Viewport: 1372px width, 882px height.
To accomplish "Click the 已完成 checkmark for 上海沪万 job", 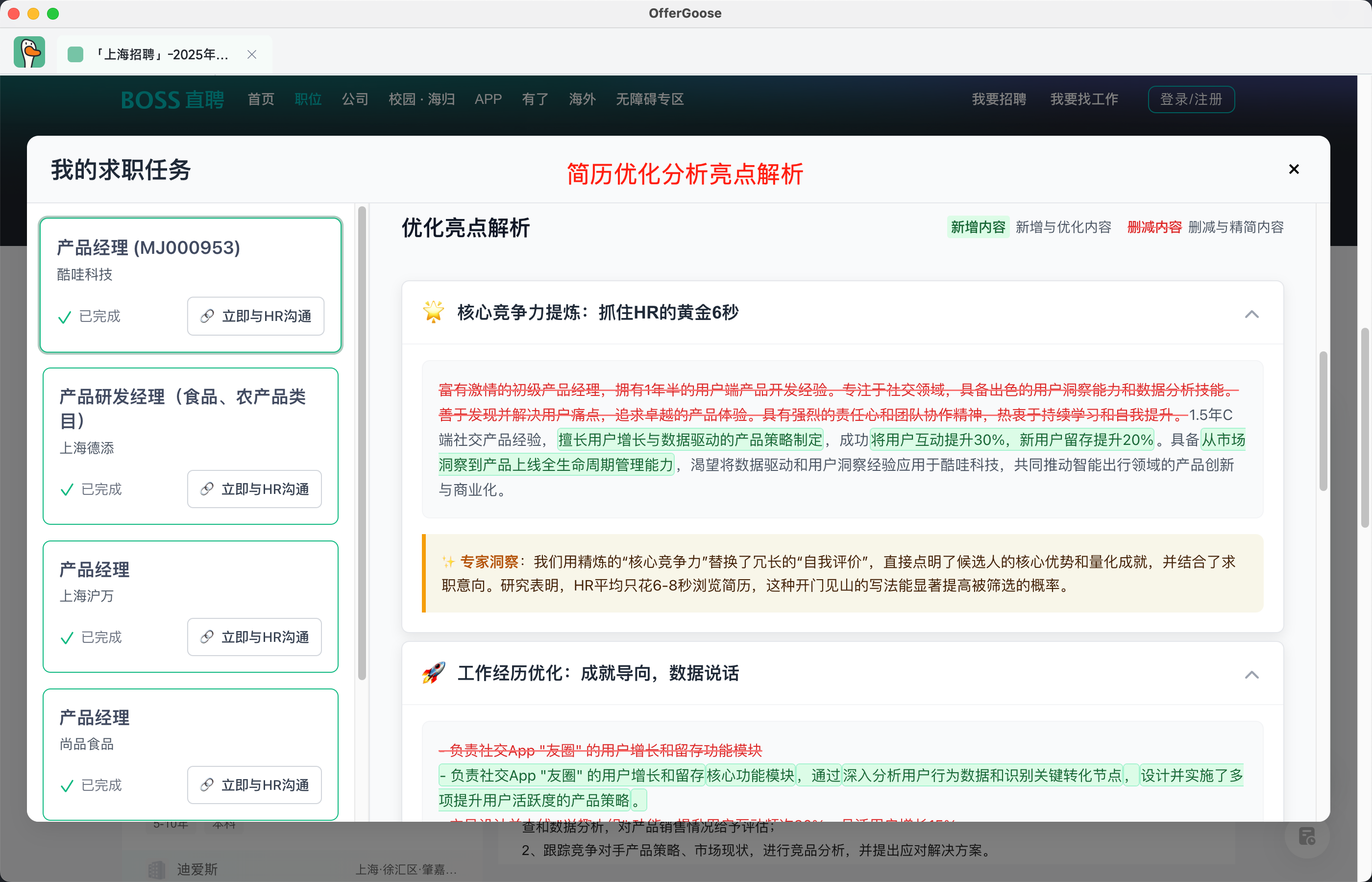I will click(x=67, y=637).
